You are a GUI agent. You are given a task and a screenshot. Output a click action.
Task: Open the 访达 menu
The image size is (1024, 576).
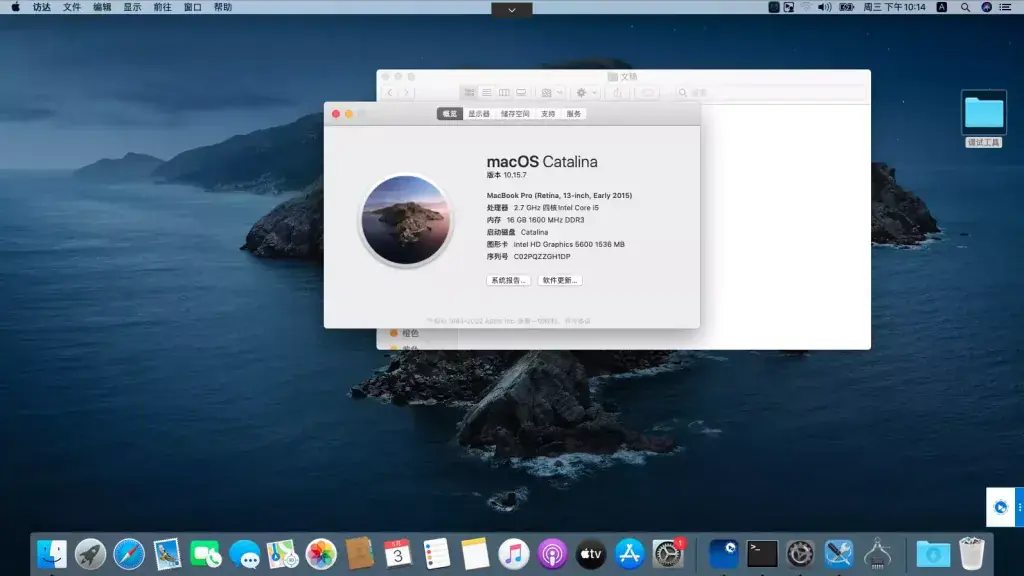click(42, 7)
